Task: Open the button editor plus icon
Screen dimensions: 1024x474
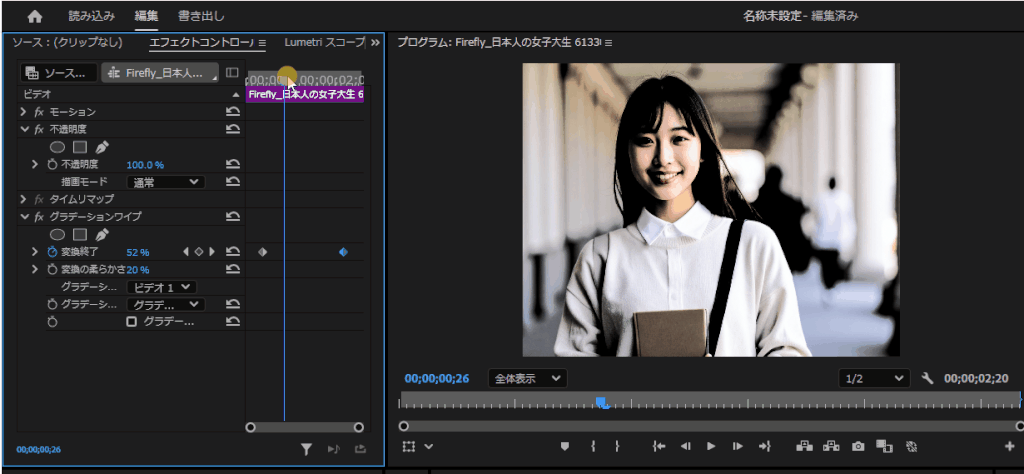Action: tap(1010, 447)
